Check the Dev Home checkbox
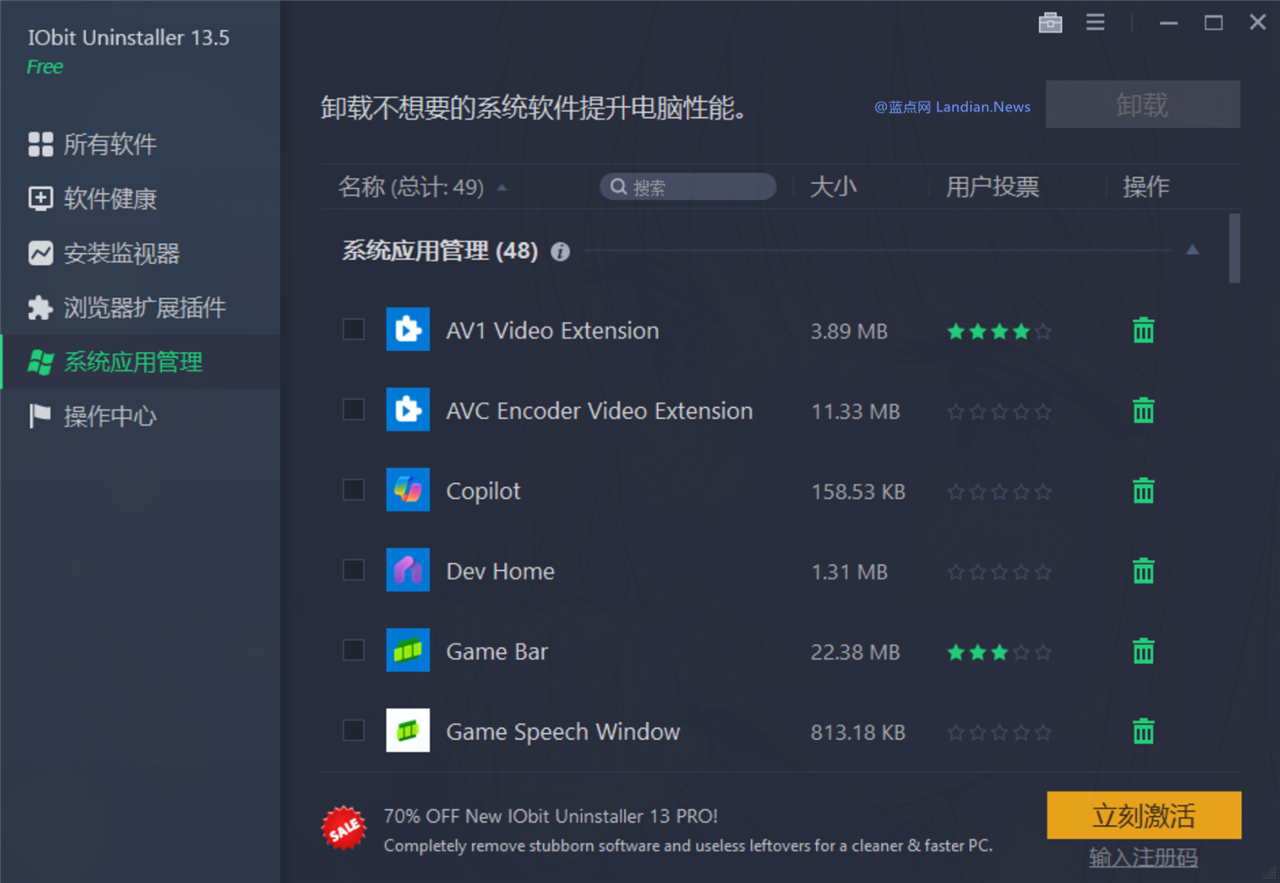1280x883 pixels. click(x=354, y=569)
